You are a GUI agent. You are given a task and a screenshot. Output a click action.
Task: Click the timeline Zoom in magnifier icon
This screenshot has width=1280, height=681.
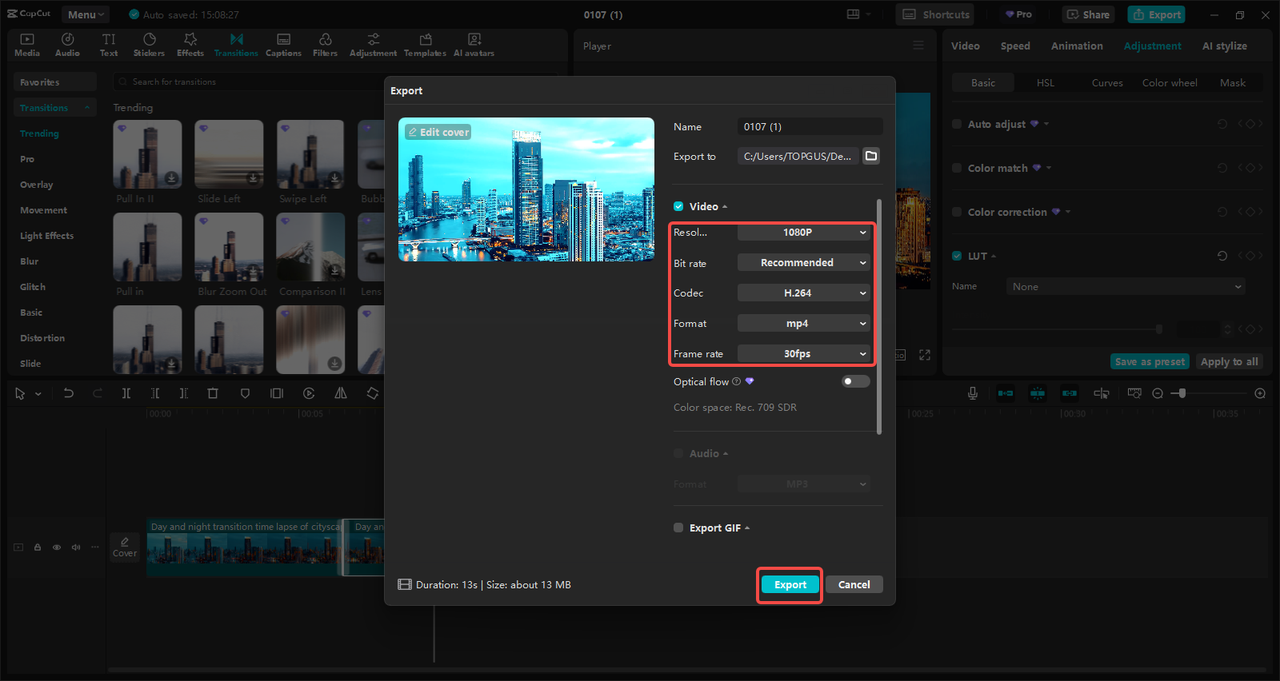point(1260,393)
